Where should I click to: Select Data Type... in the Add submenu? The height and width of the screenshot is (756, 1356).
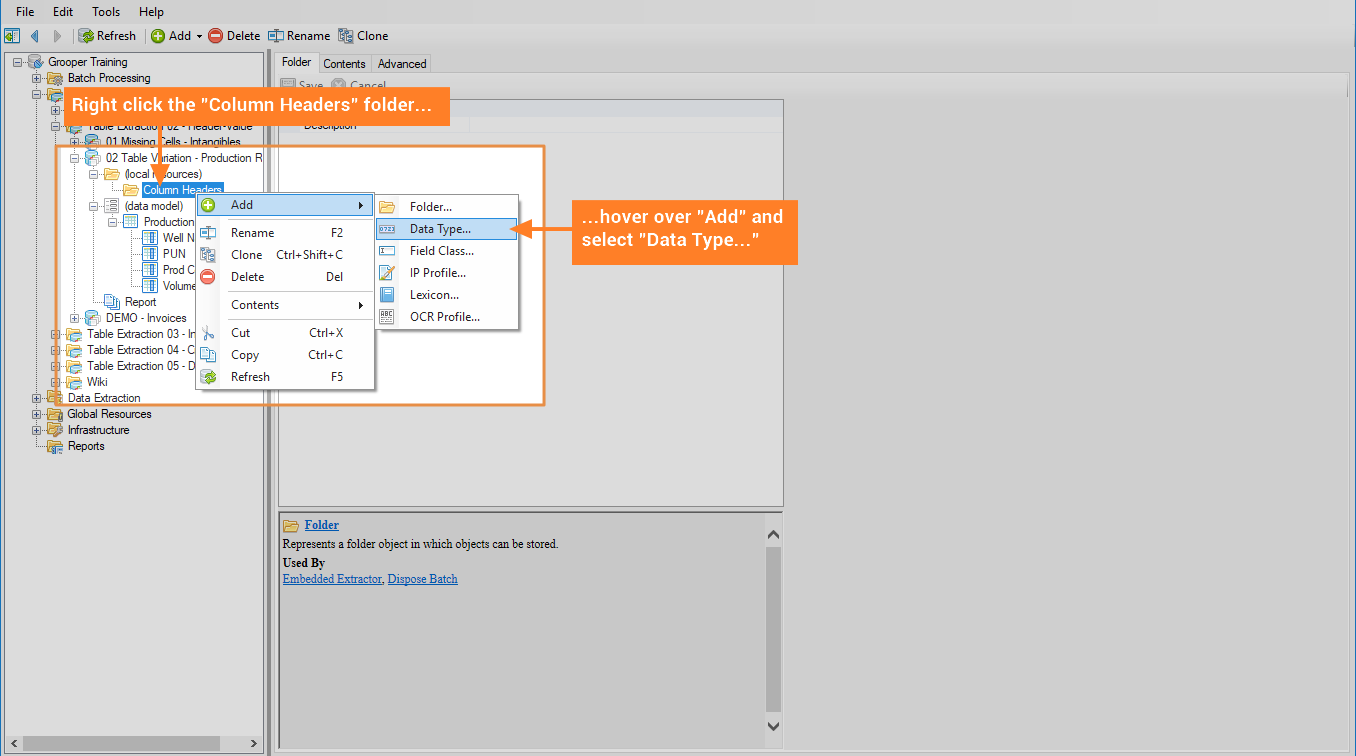[447, 229]
